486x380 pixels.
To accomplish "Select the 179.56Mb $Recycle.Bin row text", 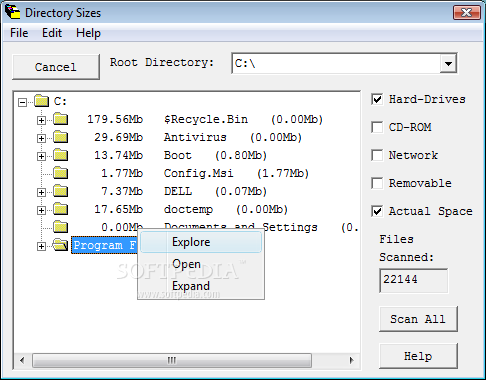I will pos(205,119).
